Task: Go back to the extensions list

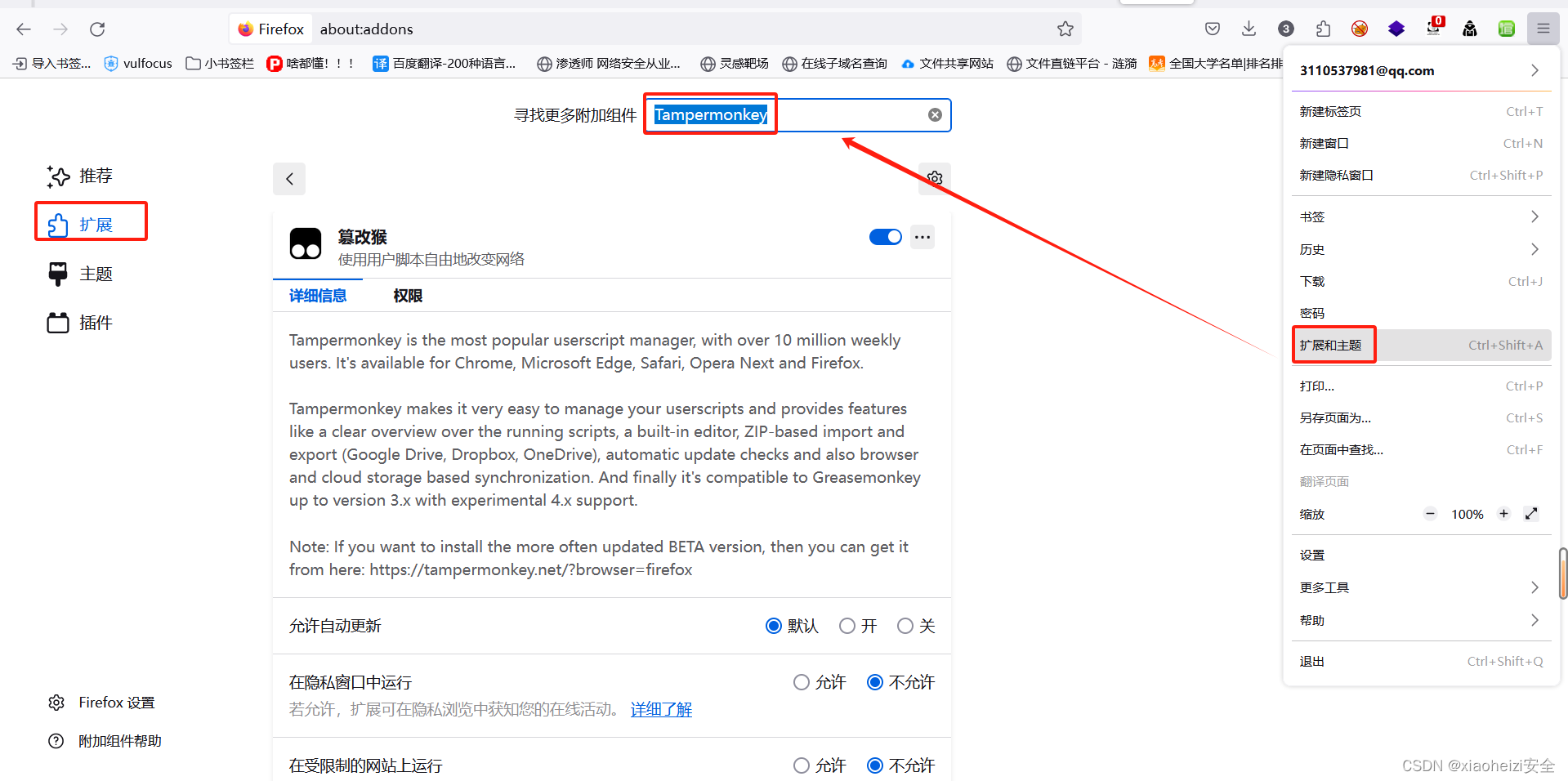Action: (289, 179)
